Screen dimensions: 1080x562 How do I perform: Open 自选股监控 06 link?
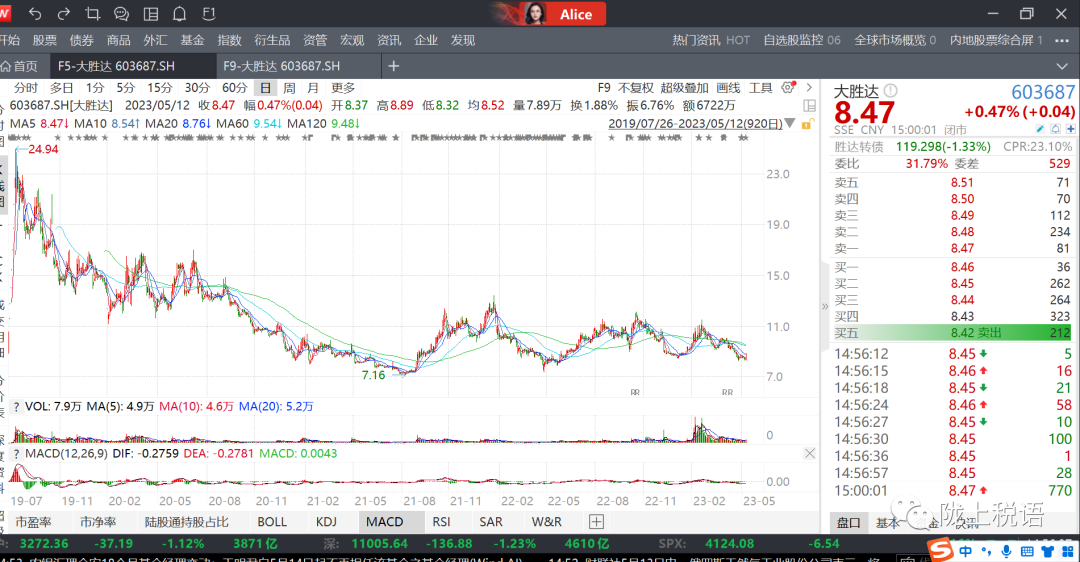(x=802, y=40)
